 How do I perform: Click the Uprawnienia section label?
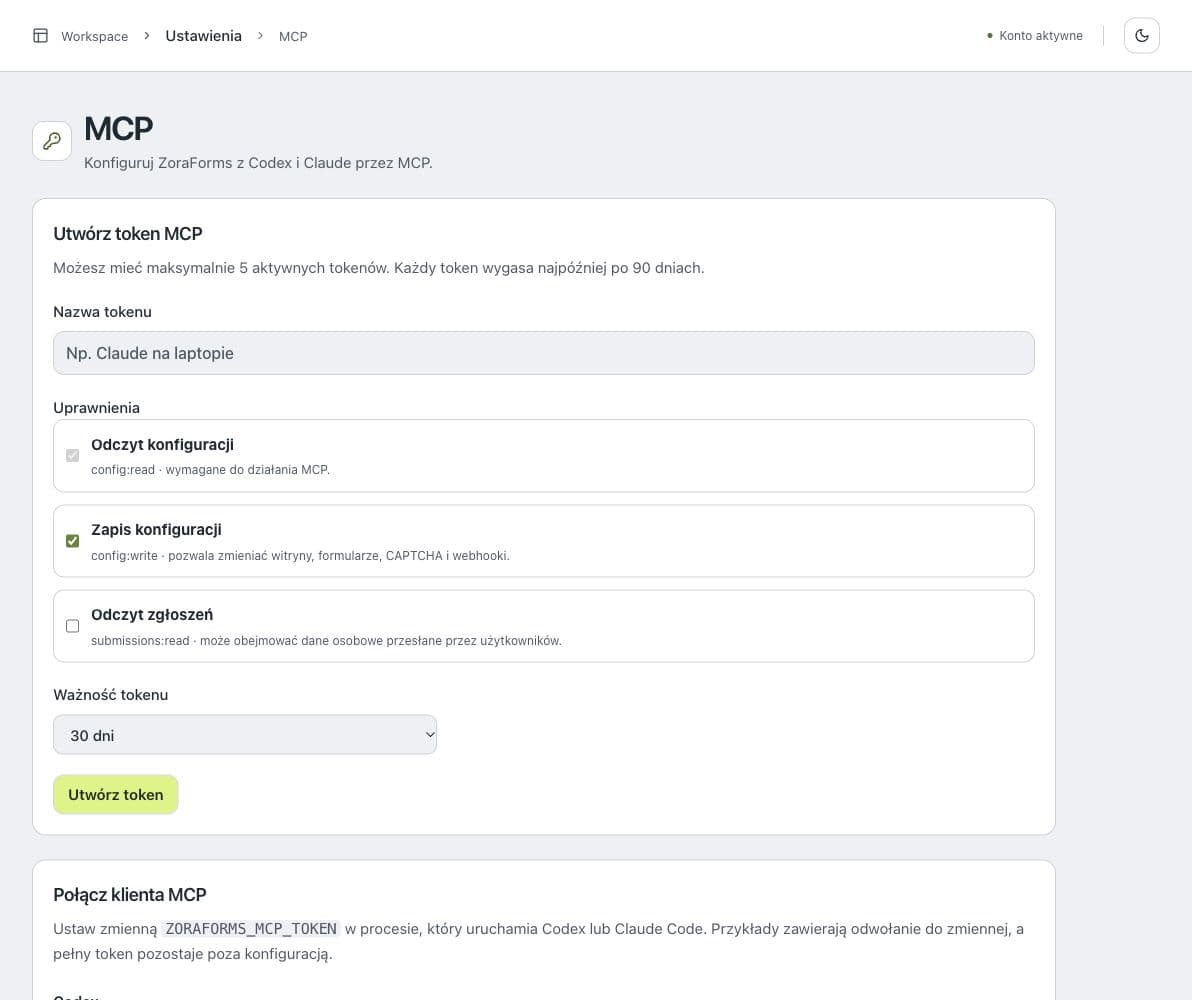click(x=97, y=408)
